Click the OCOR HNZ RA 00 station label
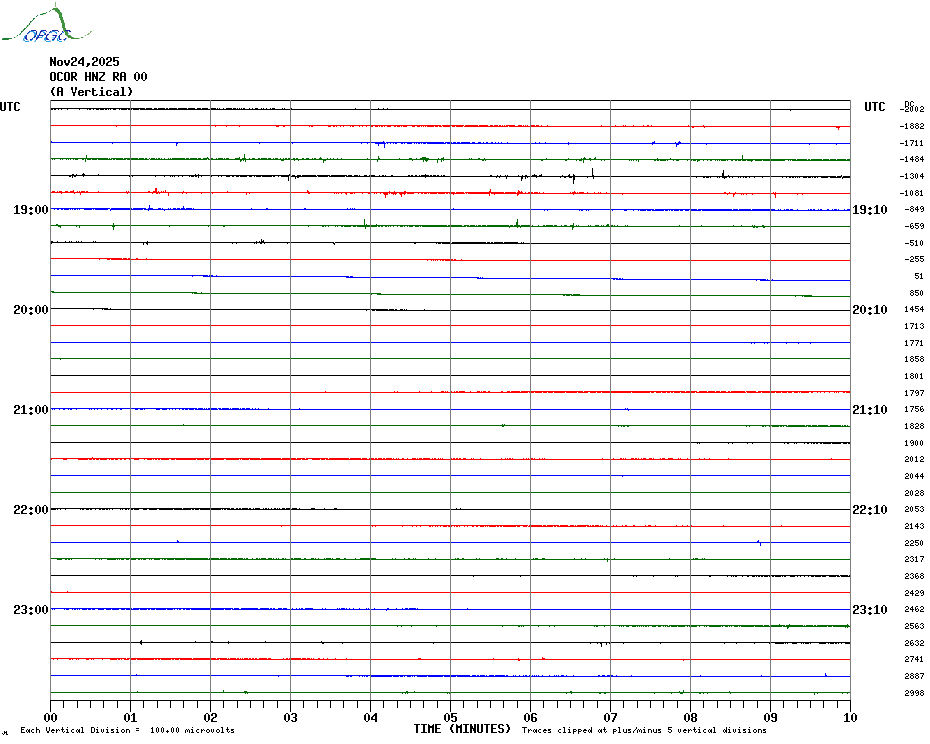Viewport: 930px width, 744px height. [x=98, y=77]
